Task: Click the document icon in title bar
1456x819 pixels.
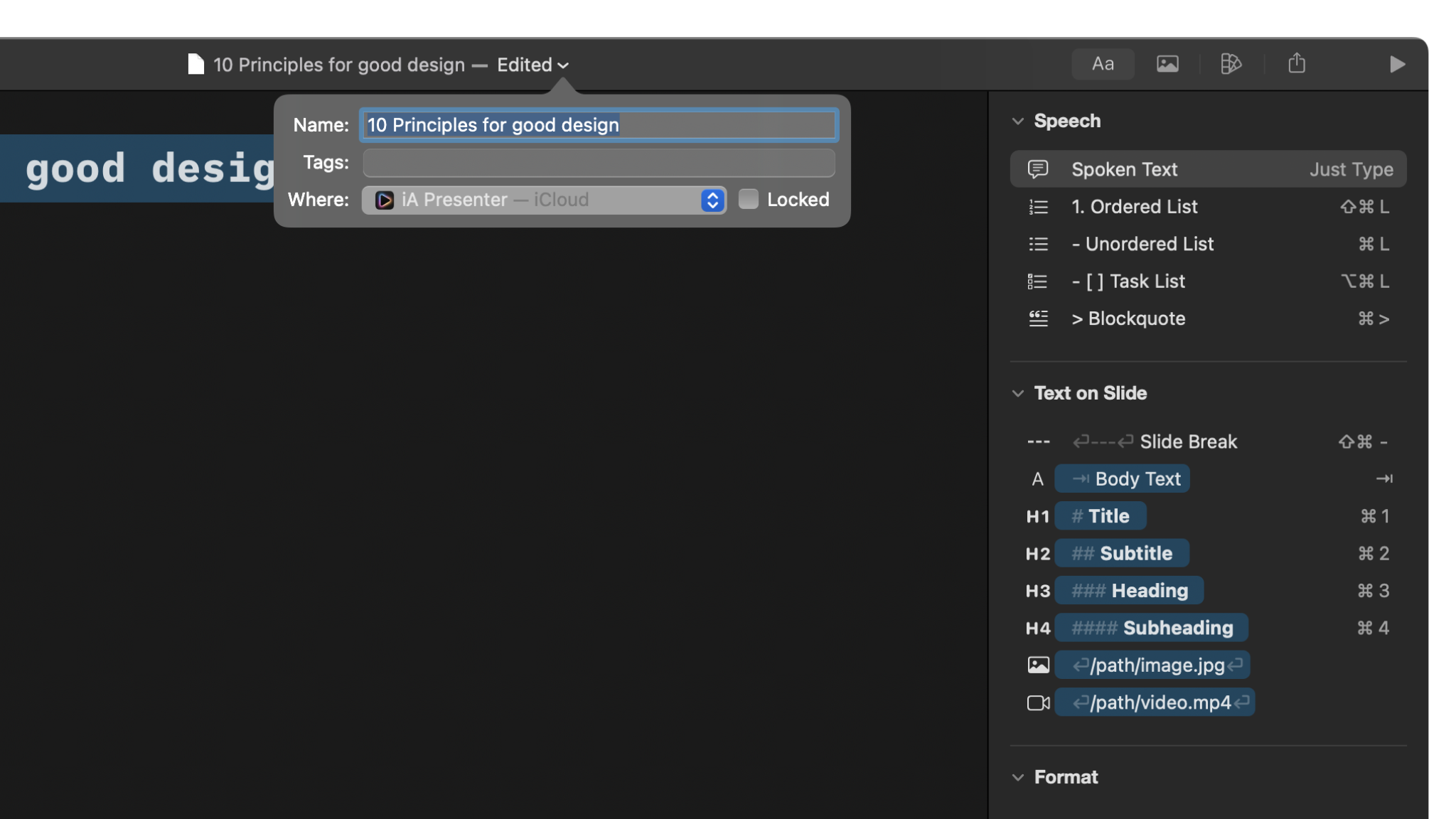Action: pyautogui.click(x=196, y=64)
